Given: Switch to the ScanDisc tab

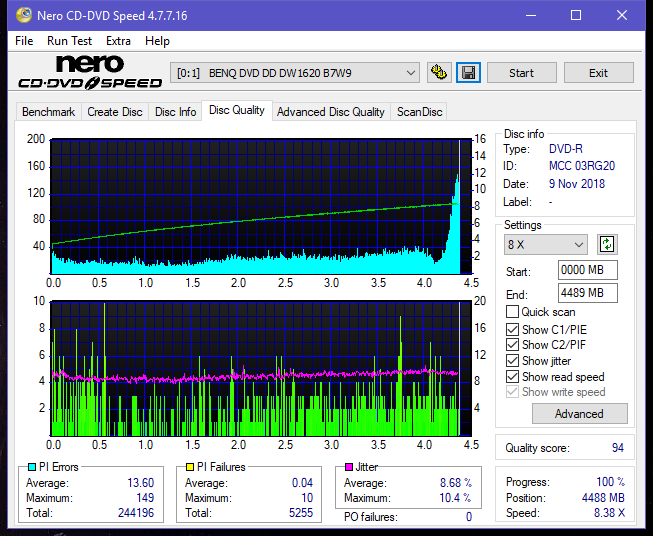Looking at the screenshot, I should (419, 112).
